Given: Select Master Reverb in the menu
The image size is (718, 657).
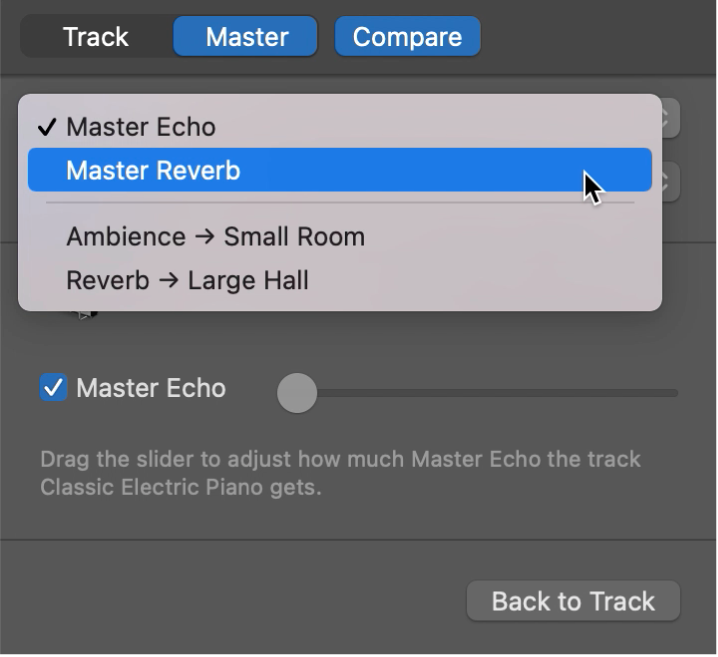Looking at the screenshot, I should (153, 171).
